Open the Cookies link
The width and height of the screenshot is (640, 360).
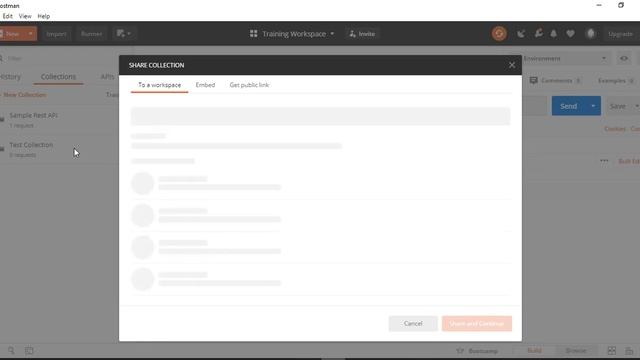(615, 129)
